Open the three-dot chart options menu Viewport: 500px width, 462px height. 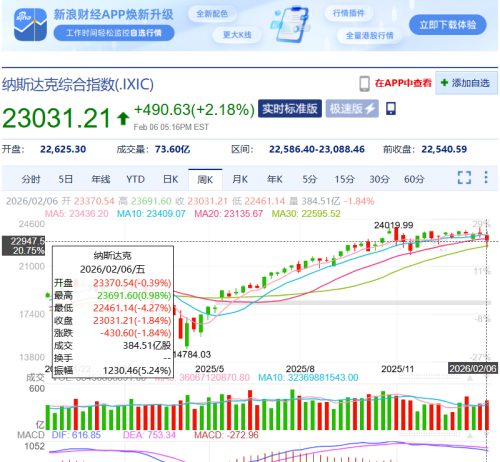coord(486,177)
